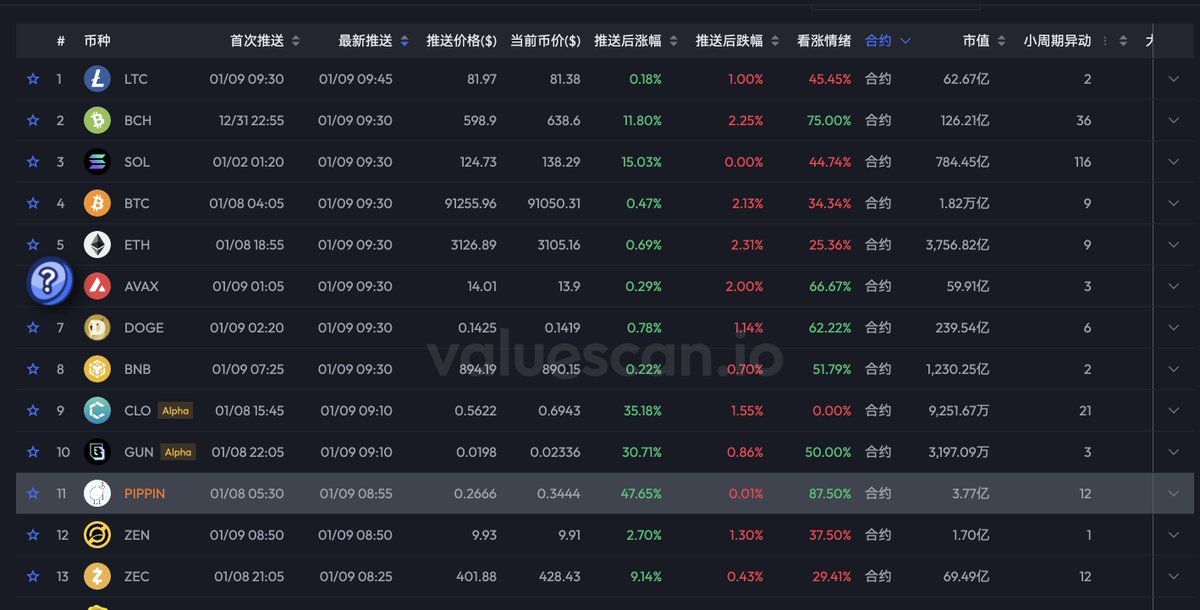Click BTC current price 91050.31
The width and height of the screenshot is (1200, 610).
554,203
